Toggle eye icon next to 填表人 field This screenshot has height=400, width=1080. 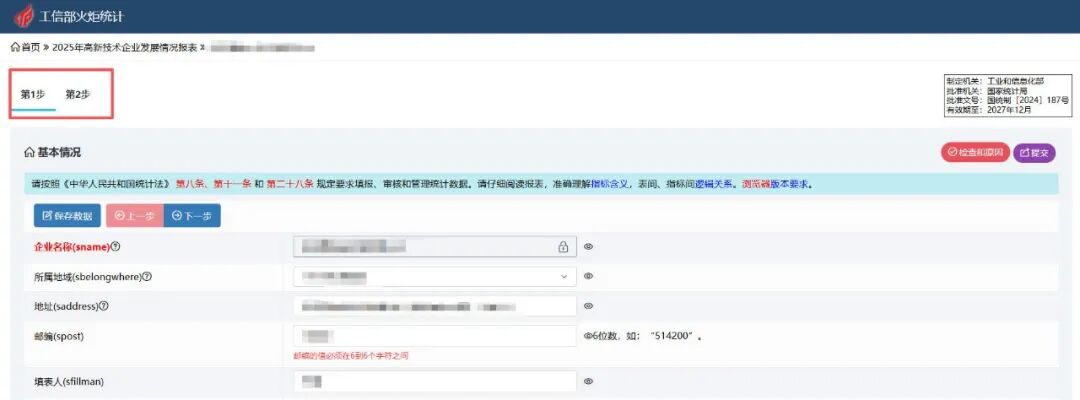tap(589, 381)
